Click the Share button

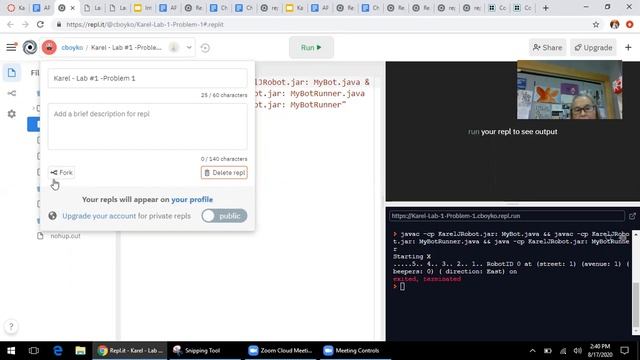(547, 48)
